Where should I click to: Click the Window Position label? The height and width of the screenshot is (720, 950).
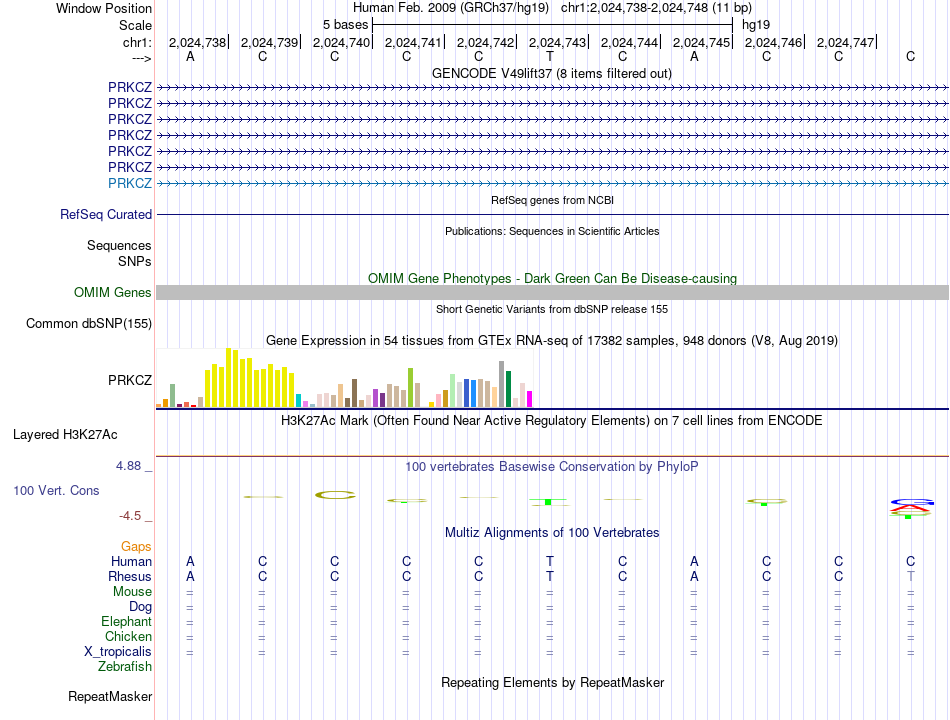104,8
